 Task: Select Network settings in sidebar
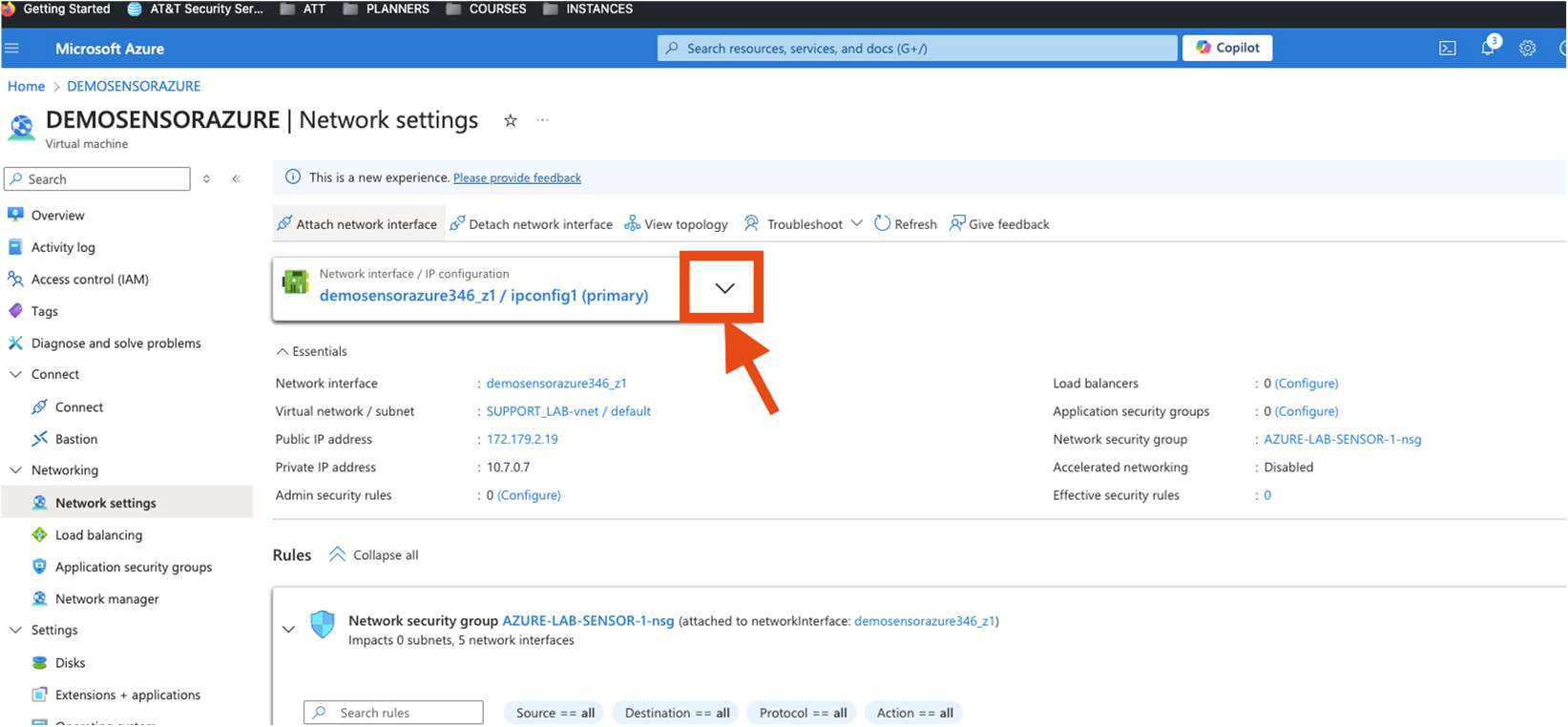point(127,503)
